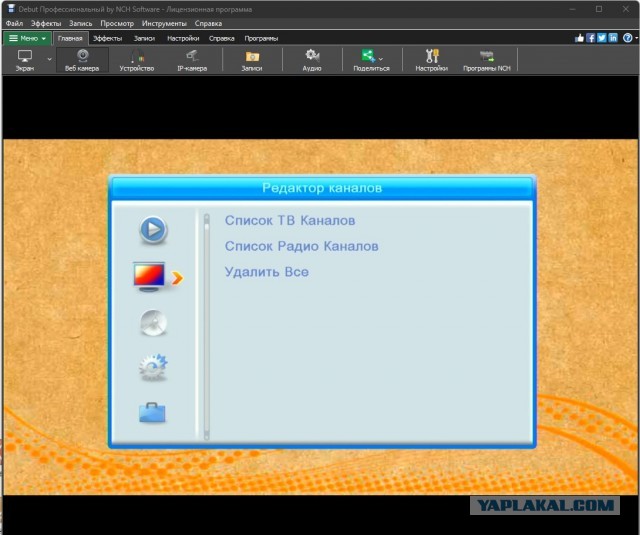Click the receiver menu vertical scrollbar
The image size is (640, 535).
(207, 326)
